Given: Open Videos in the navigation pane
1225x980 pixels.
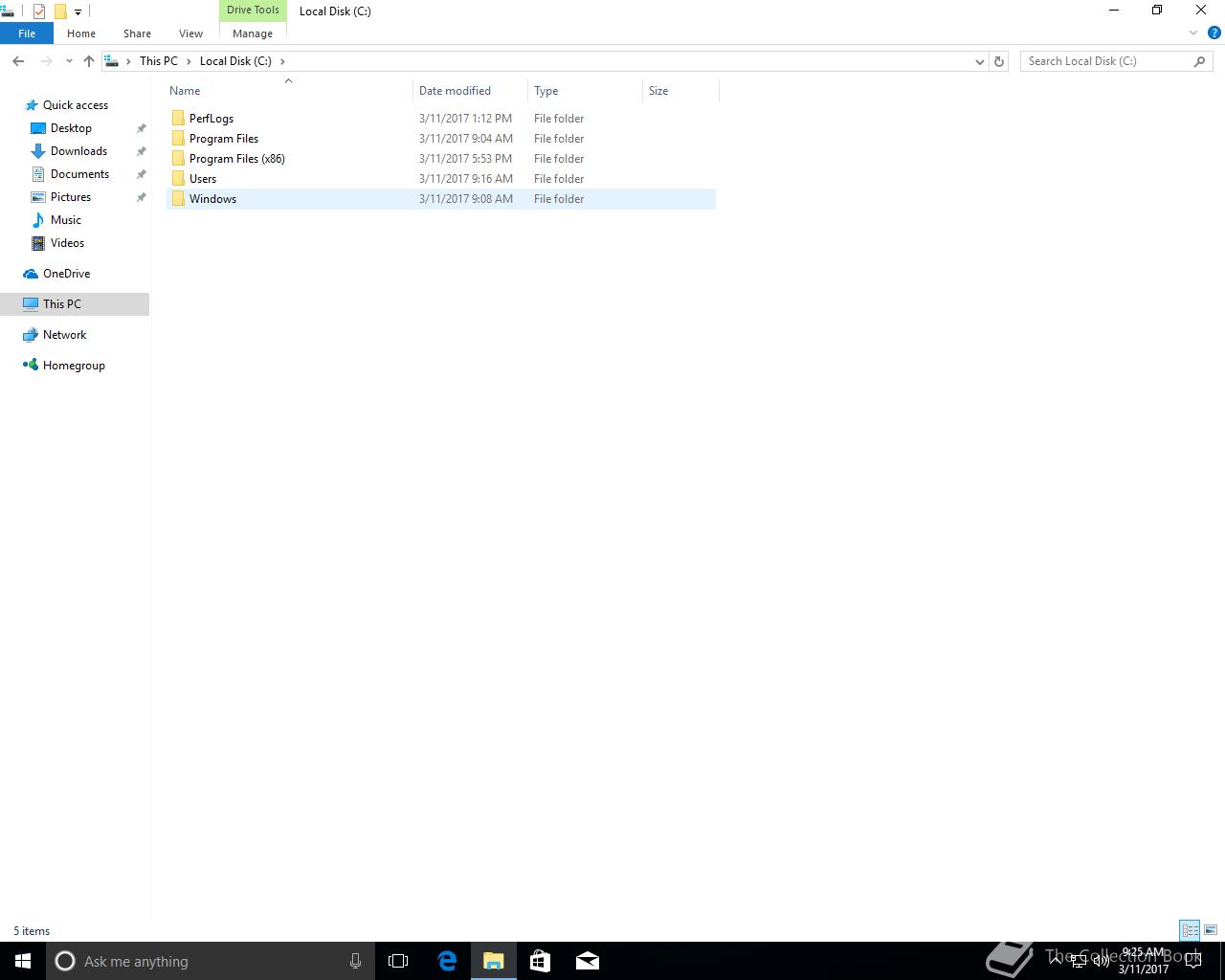Looking at the screenshot, I should 67,243.
